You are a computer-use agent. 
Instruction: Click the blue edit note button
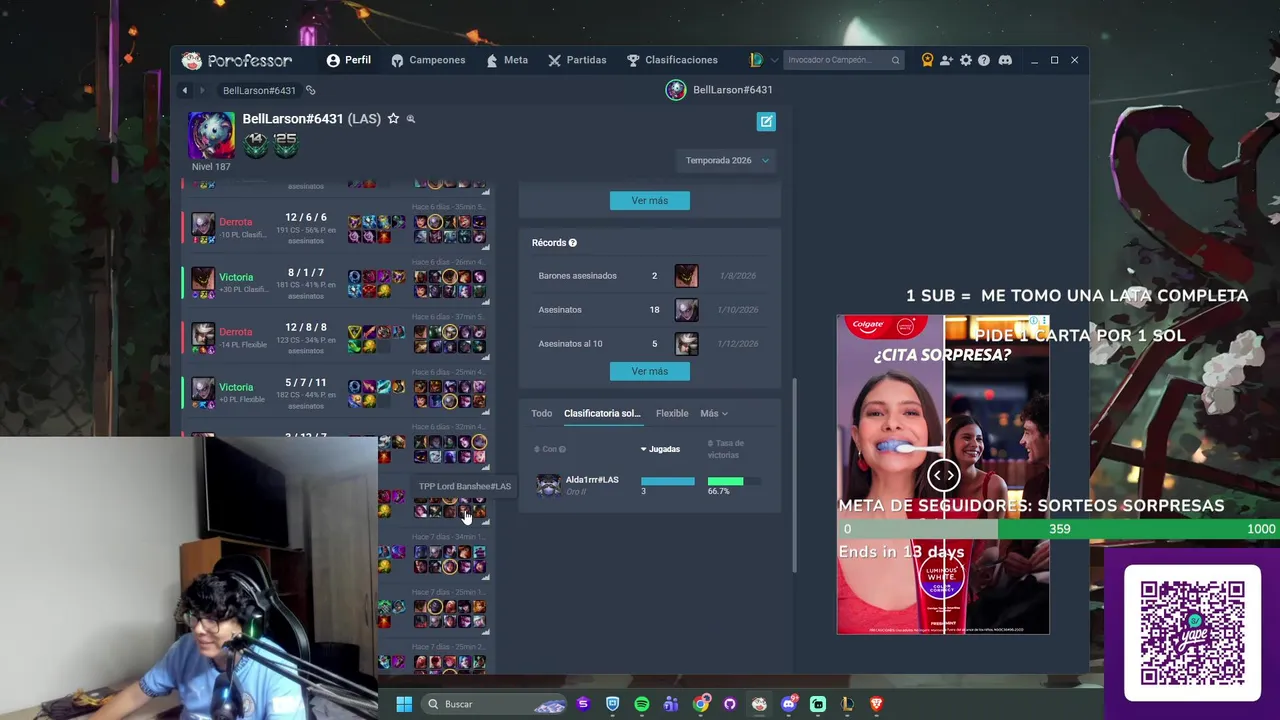(x=766, y=121)
